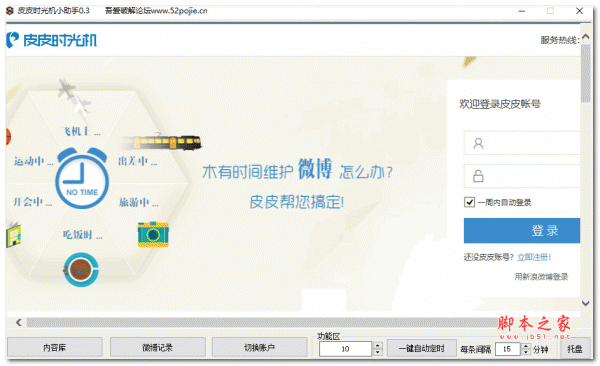Click the airplane icon above 飞机上
Image resolution: width=600 pixels, height=366 pixels.
click(x=74, y=96)
